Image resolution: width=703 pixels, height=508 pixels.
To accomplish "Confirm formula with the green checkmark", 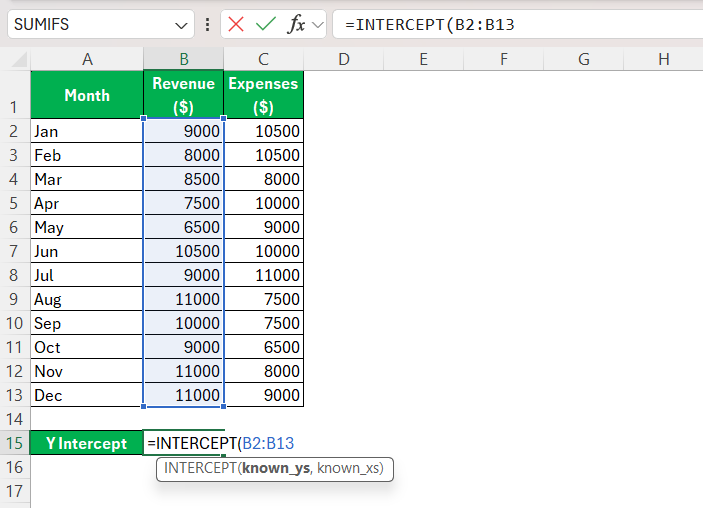I will (265, 24).
